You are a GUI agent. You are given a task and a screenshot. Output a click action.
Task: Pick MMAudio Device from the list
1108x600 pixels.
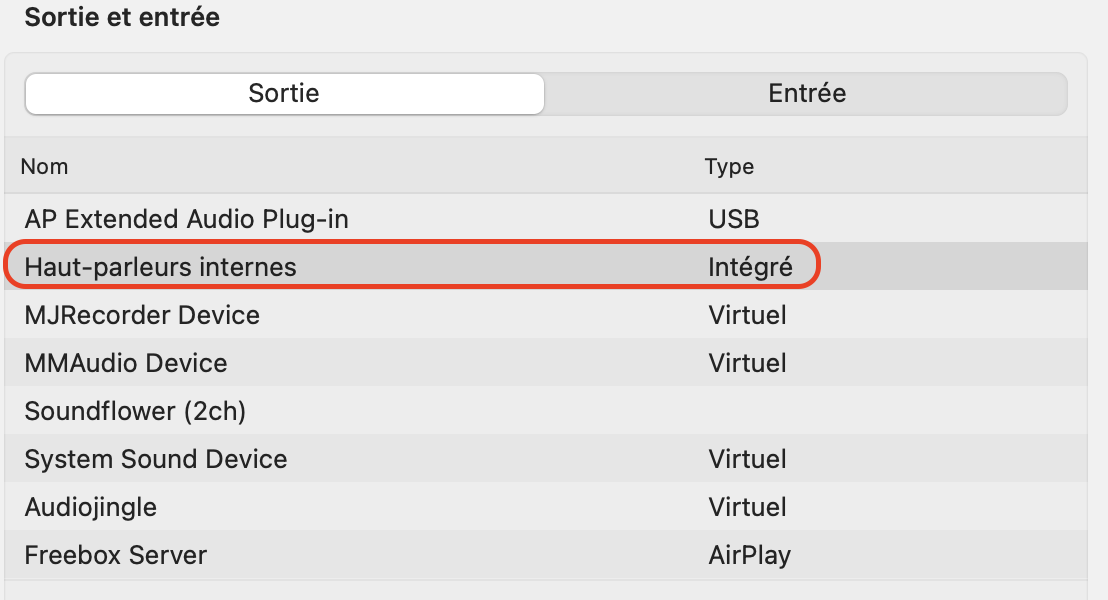[126, 363]
